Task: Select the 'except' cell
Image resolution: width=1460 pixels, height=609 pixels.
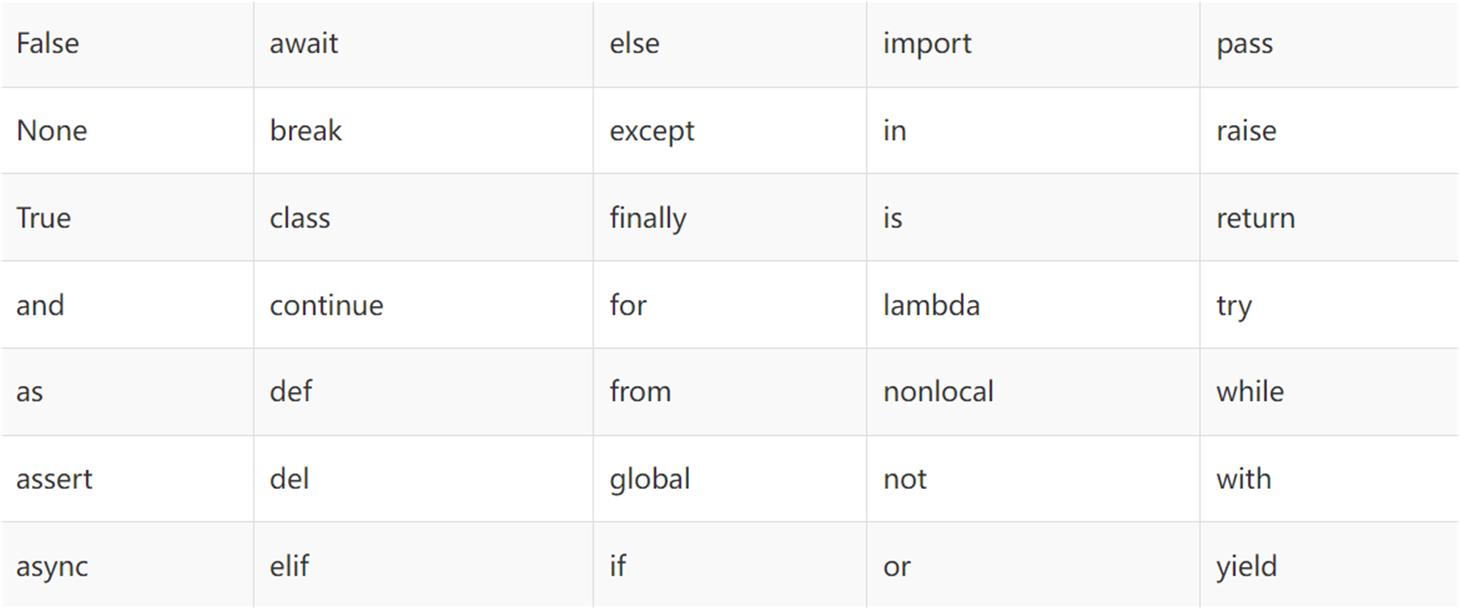Action: point(730,131)
